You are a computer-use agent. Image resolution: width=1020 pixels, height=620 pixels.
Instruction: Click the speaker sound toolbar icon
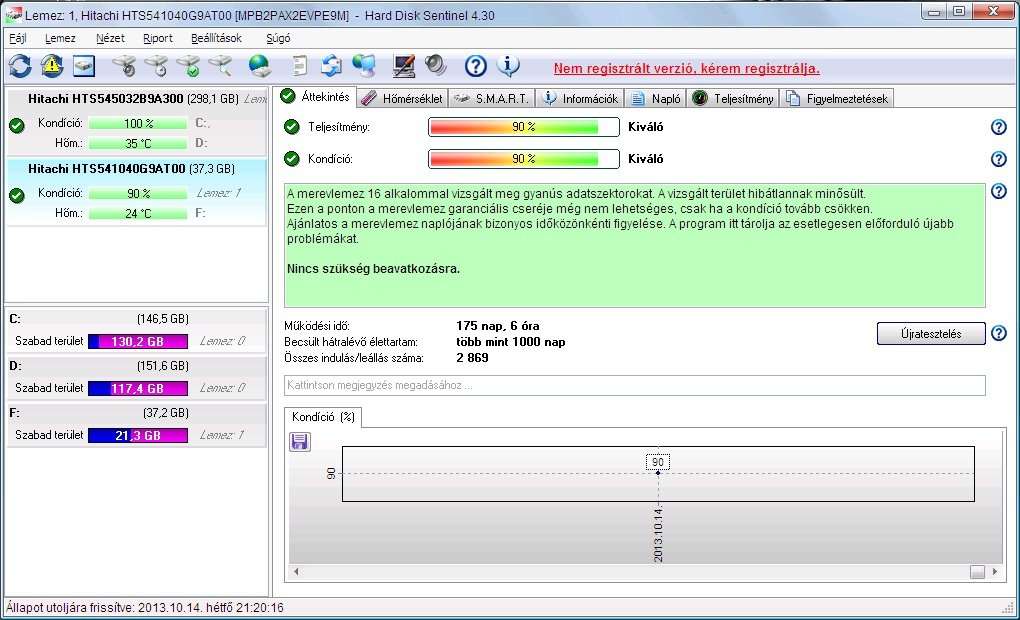[x=436, y=66]
